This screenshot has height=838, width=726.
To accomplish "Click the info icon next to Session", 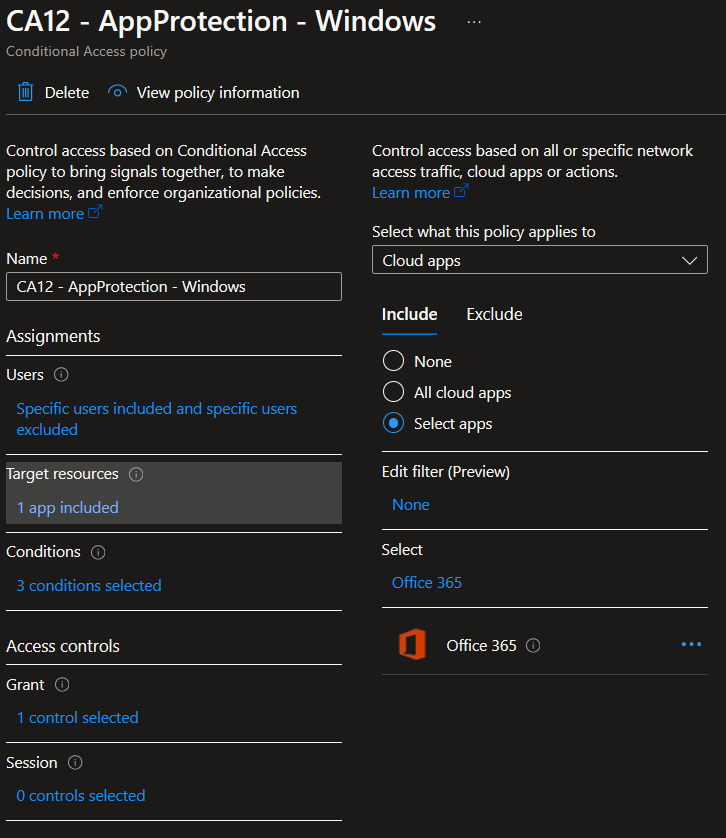I will click(x=75, y=763).
